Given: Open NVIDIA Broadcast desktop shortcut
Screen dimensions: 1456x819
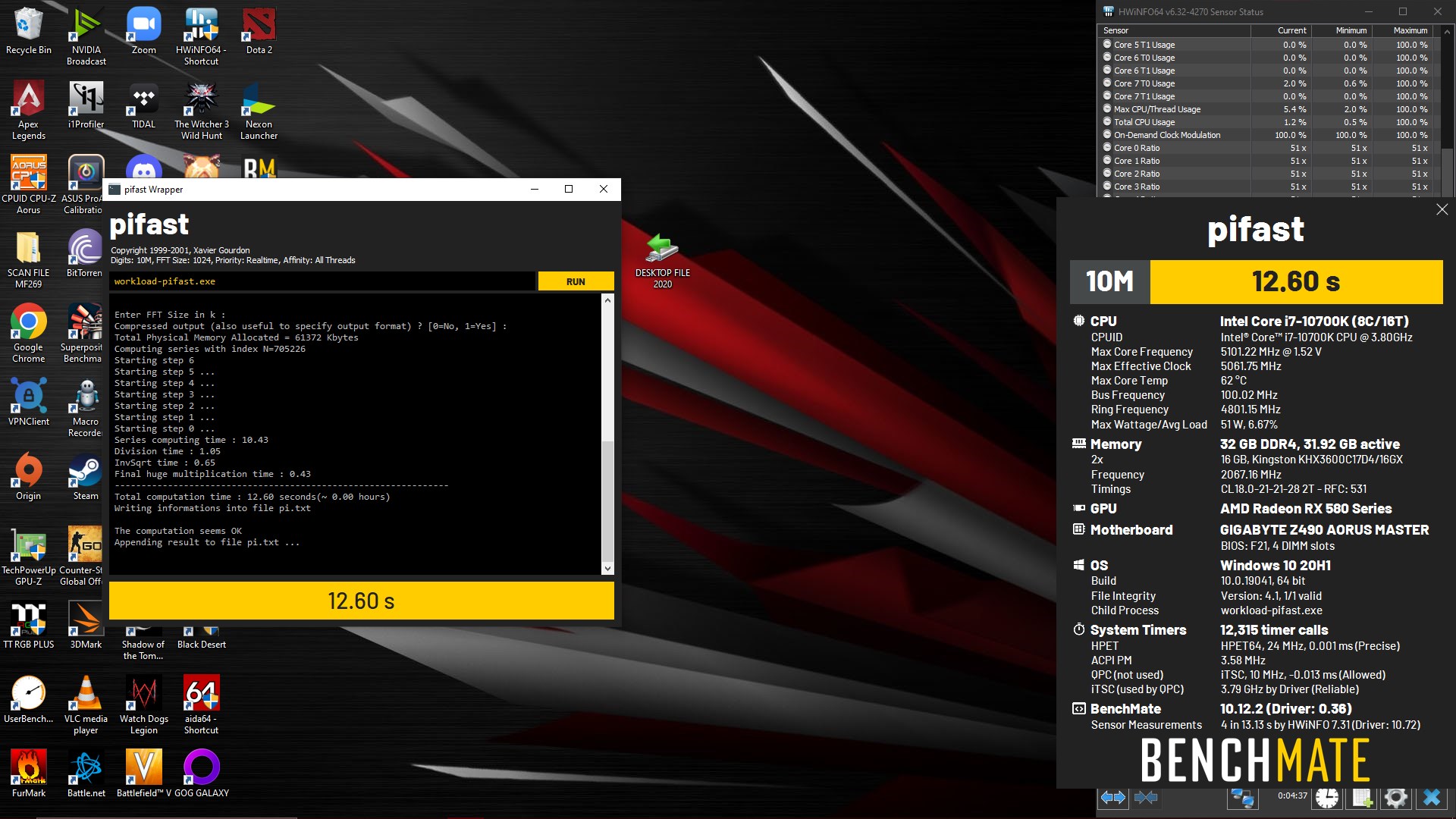Looking at the screenshot, I should tap(86, 36).
